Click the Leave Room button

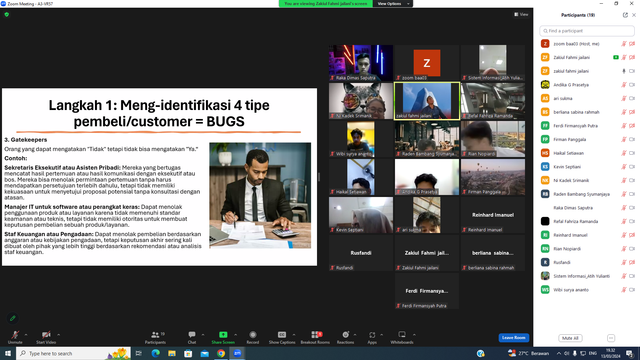coord(513,338)
